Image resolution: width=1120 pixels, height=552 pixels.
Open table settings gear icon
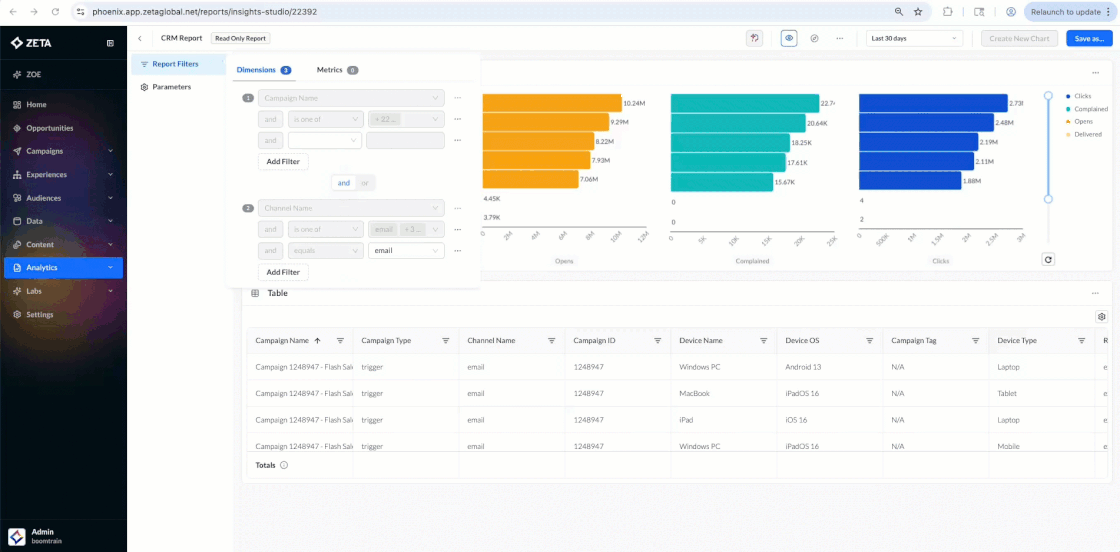(x=1101, y=317)
